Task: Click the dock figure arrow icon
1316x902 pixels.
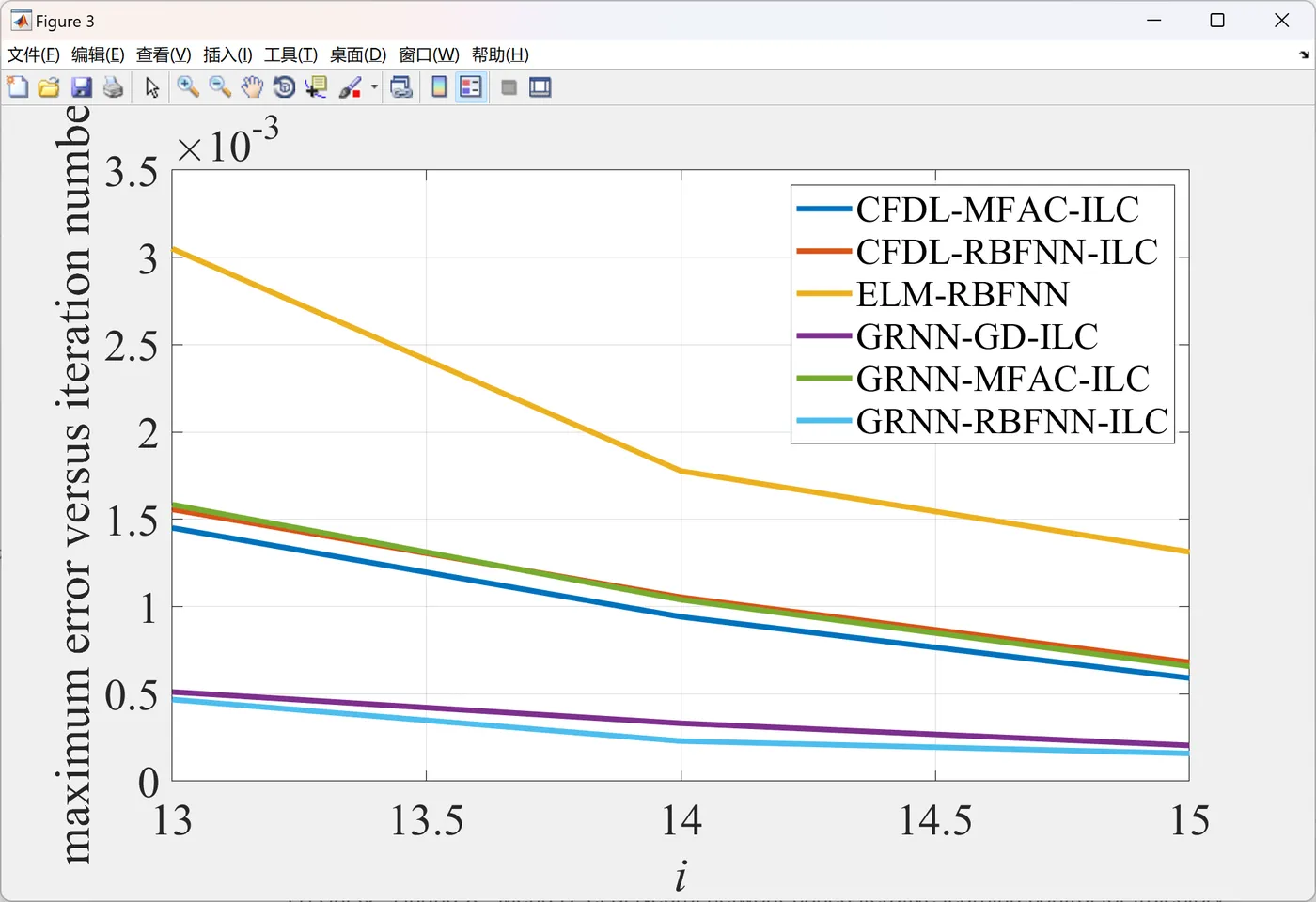Action: pyautogui.click(x=1304, y=54)
